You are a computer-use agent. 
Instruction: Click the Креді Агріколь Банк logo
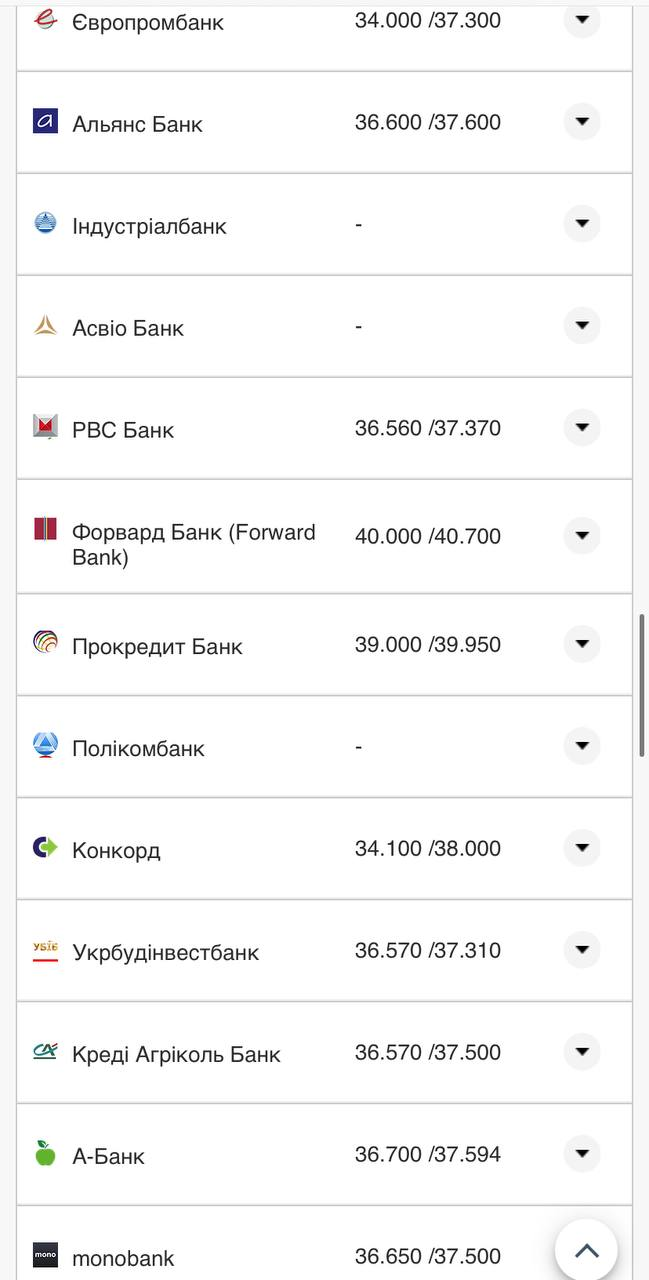pos(45,1052)
